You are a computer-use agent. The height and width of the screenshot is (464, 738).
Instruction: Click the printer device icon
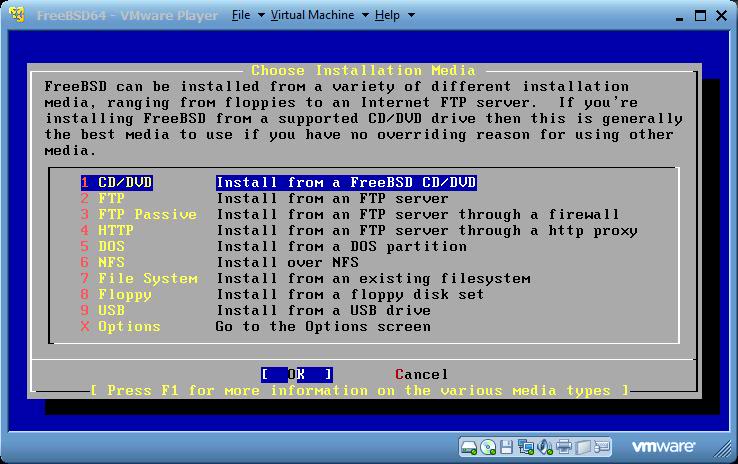[x=563, y=447]
